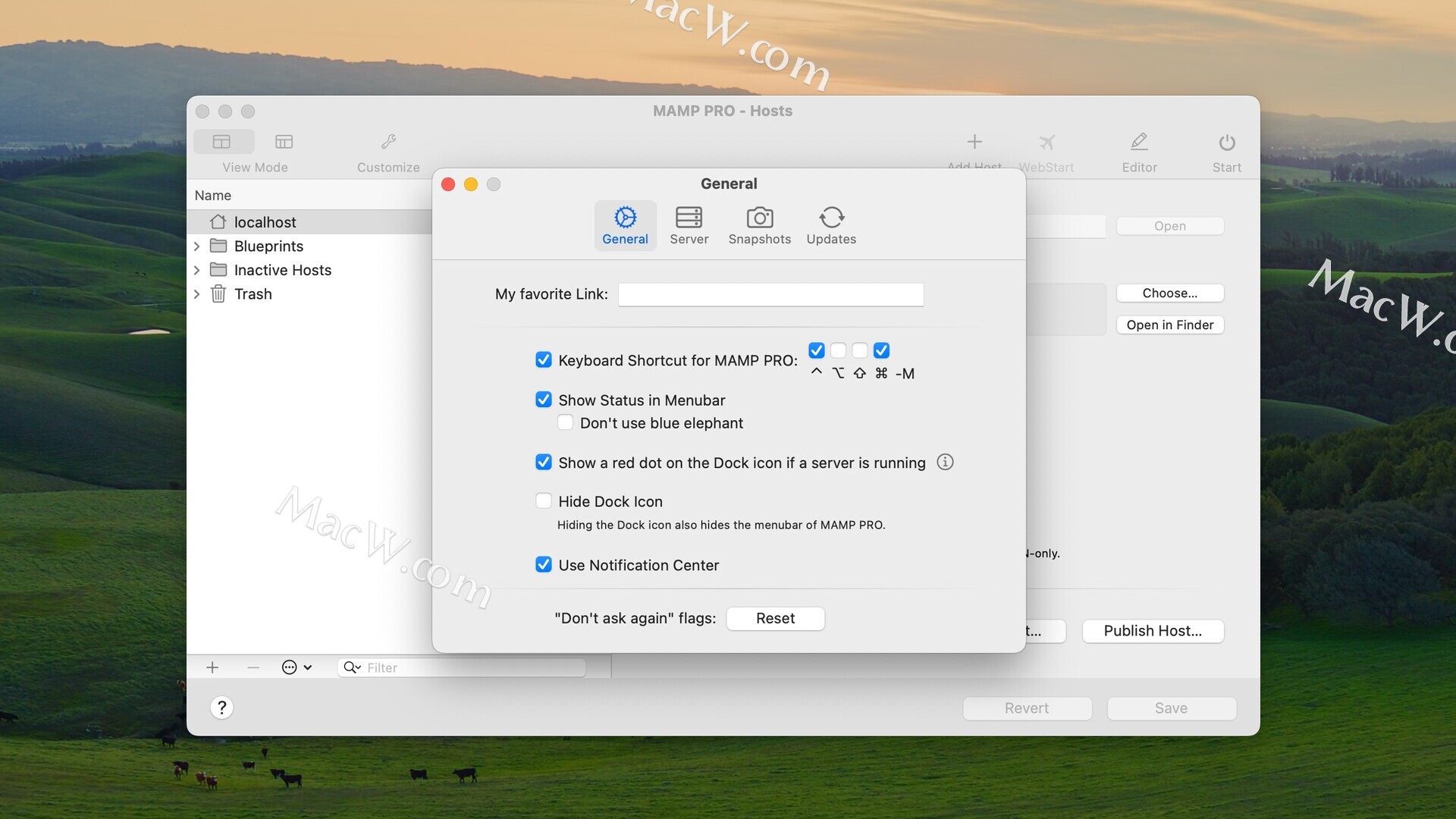Enable the Shift modifier key checkbox
The image size is (1456, 819).
[859, 350]
